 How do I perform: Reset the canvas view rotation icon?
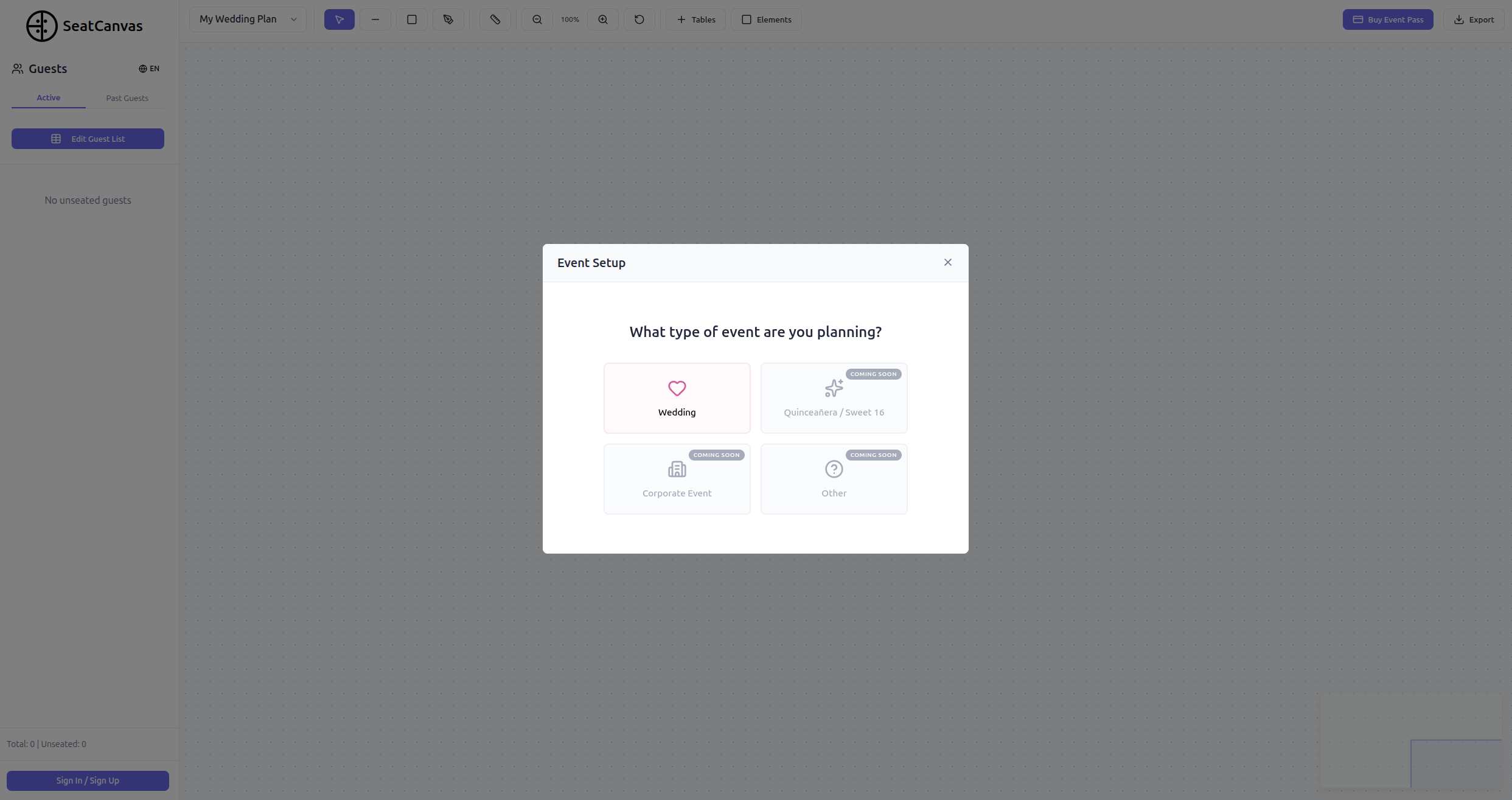point(639,19)
